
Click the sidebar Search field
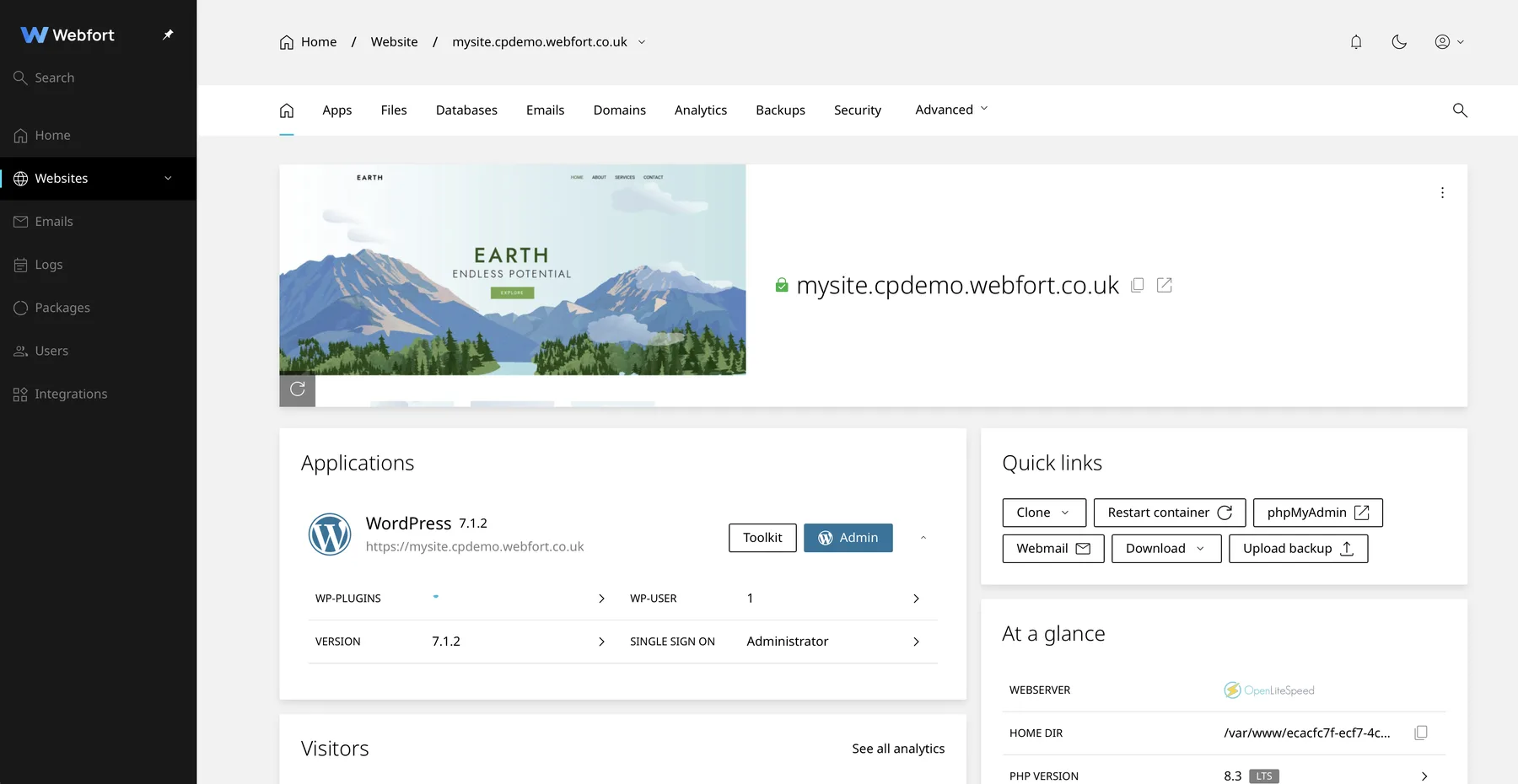click(x=98, y=78)
